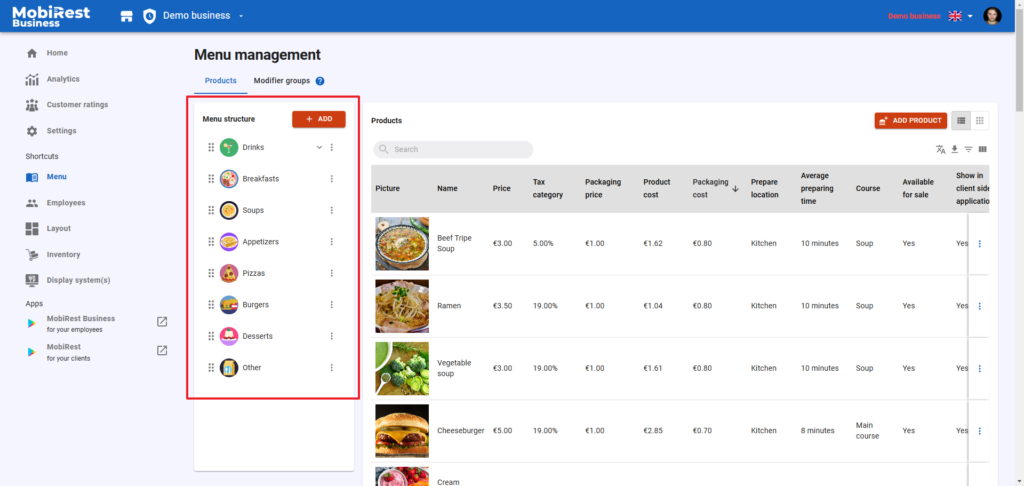Open the filter list icon
Screen dimensions: 1024x486
coord(968,150)
